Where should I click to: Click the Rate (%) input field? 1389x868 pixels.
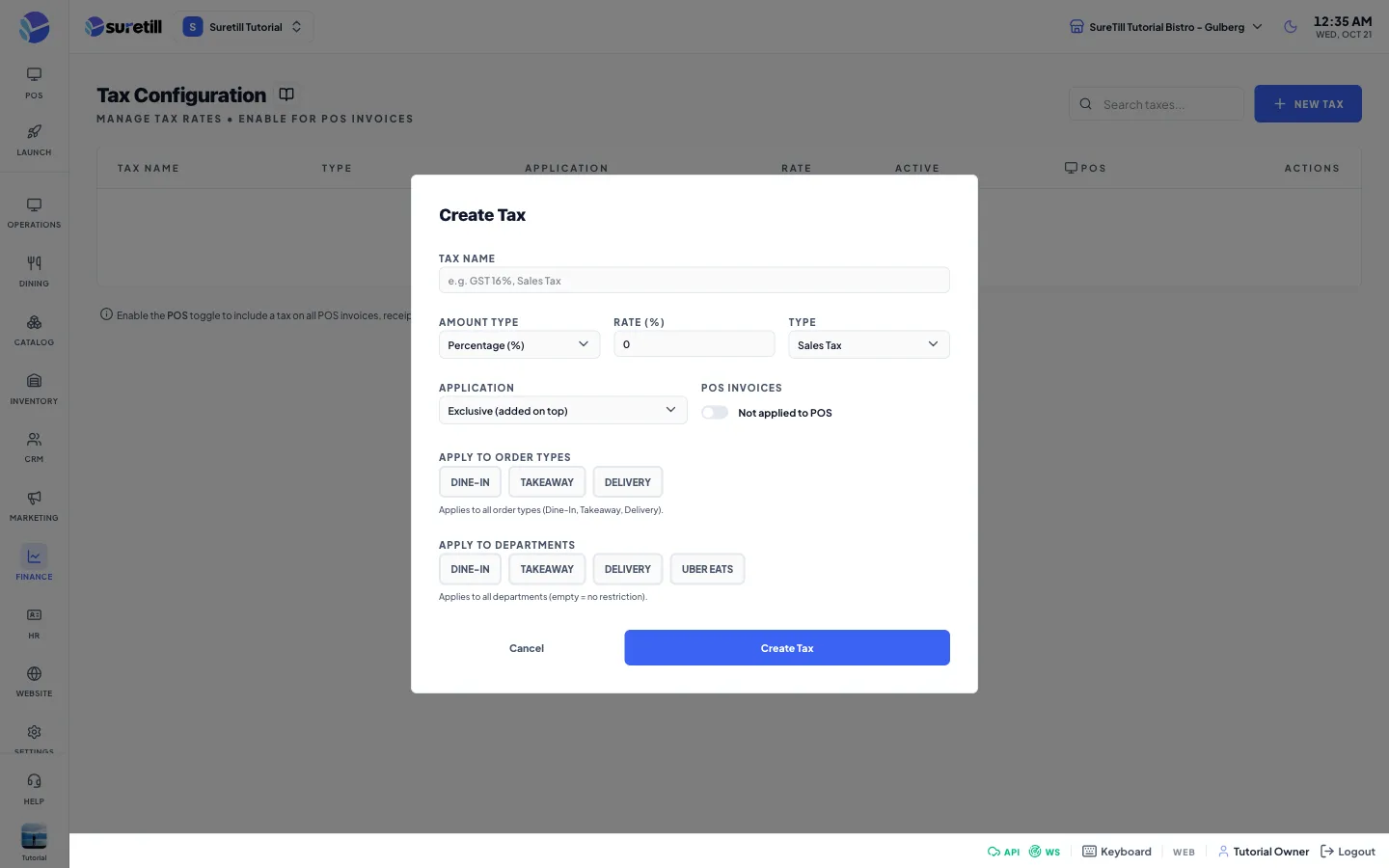(x=694, y=344)
